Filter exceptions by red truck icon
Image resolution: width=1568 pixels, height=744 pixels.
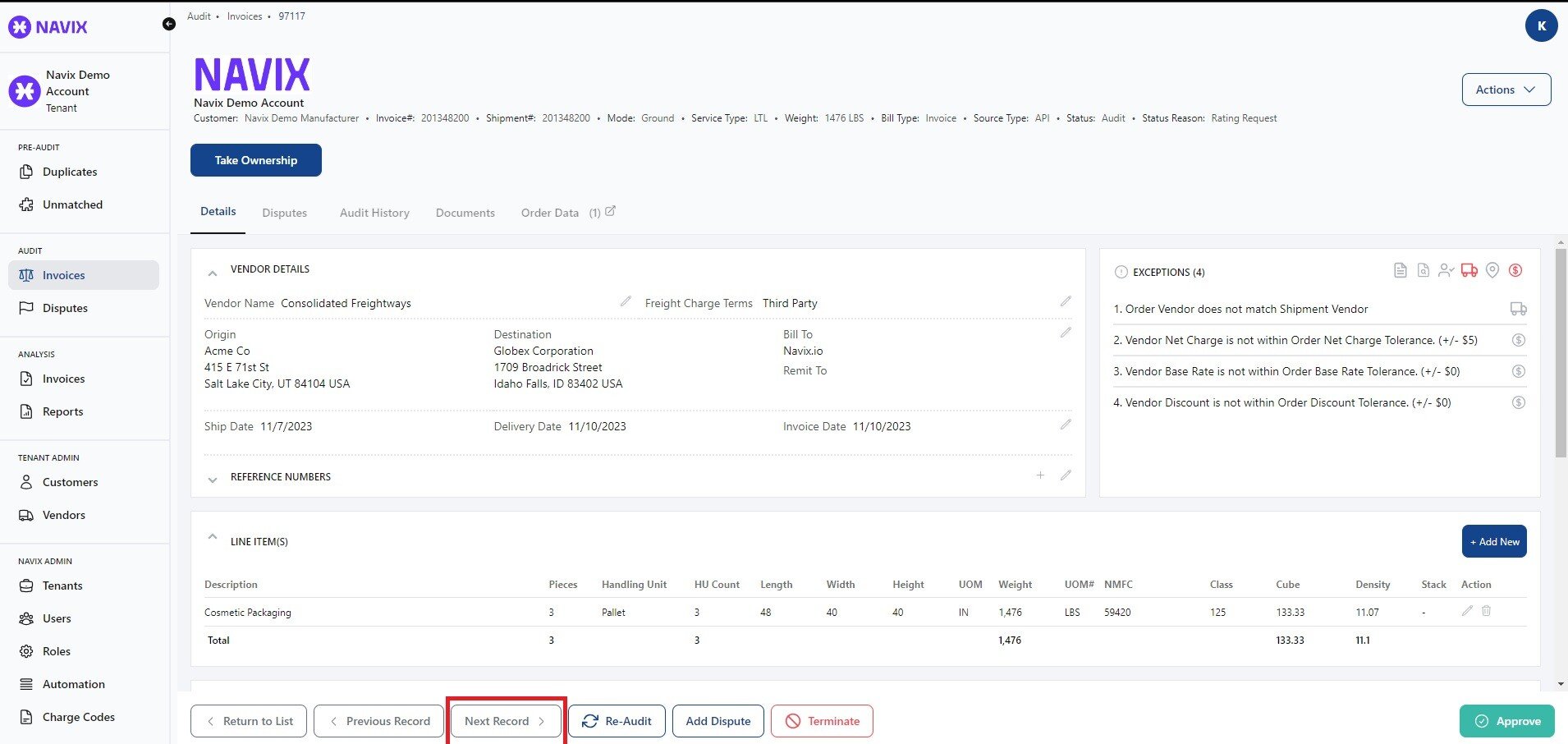[1469, 270]
